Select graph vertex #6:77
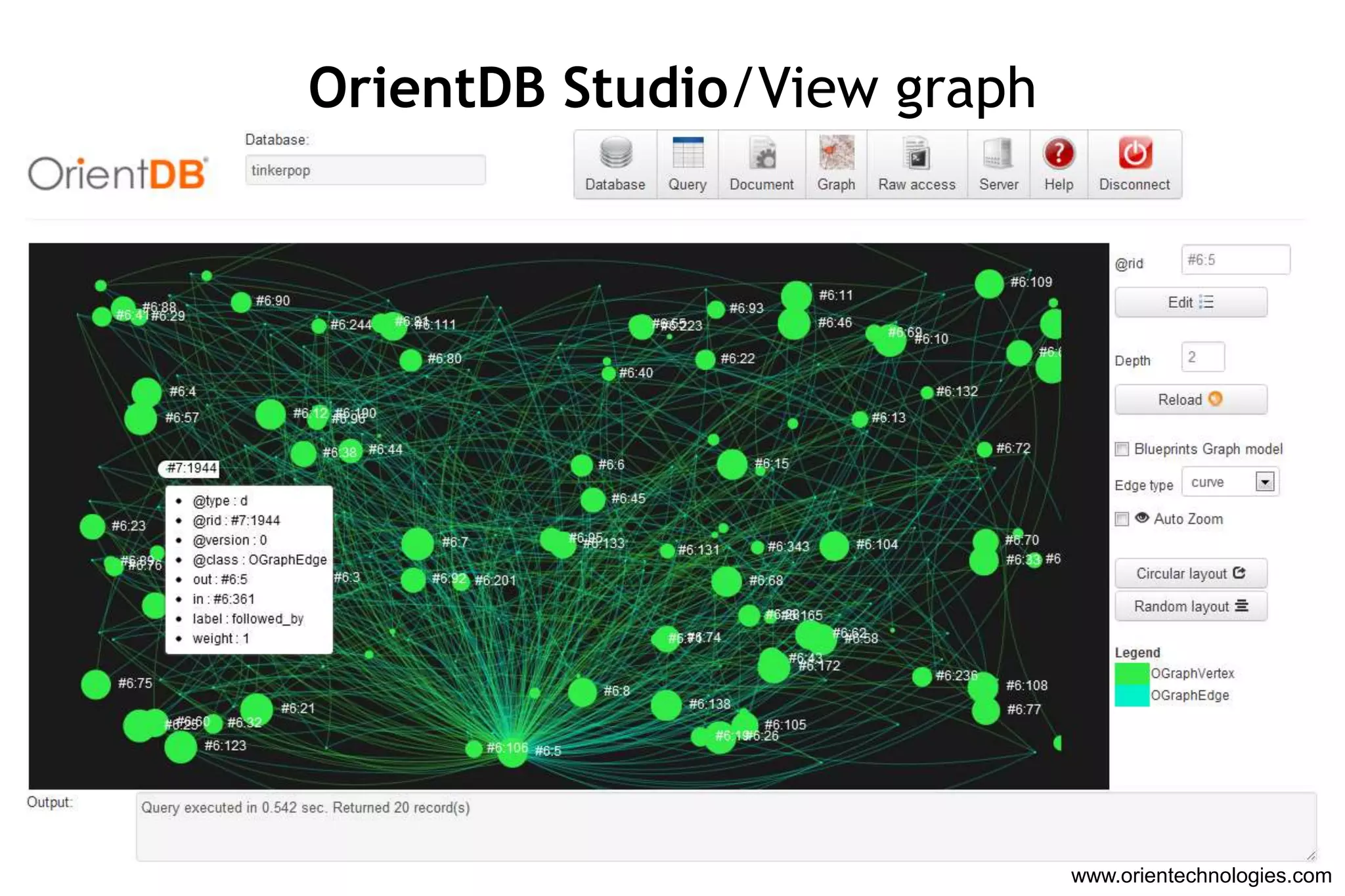This screenshot has height=896, width=1345. pyautogui.click(x=986, y=711)
